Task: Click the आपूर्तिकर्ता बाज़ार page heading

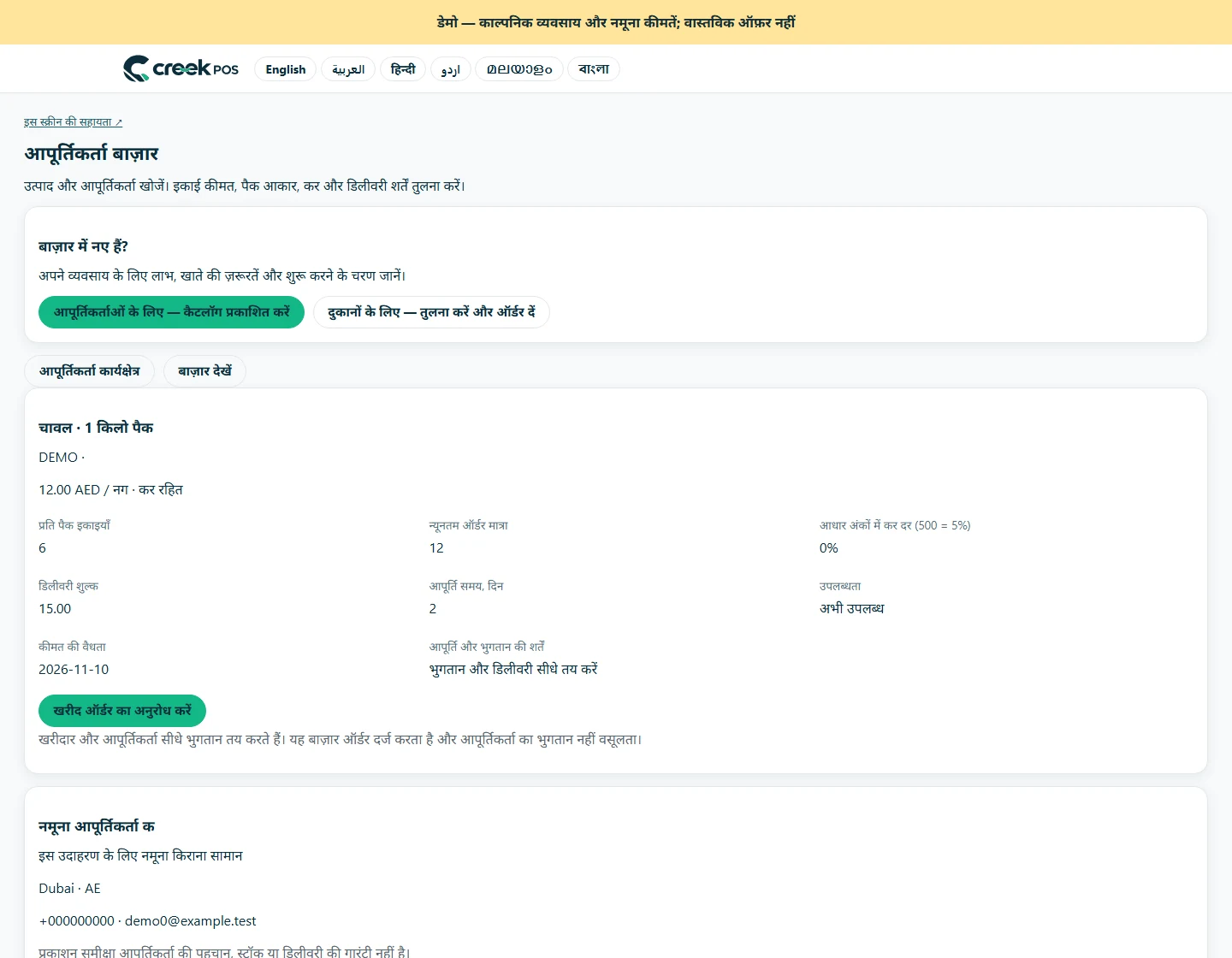Action: [x=92, y=154]
